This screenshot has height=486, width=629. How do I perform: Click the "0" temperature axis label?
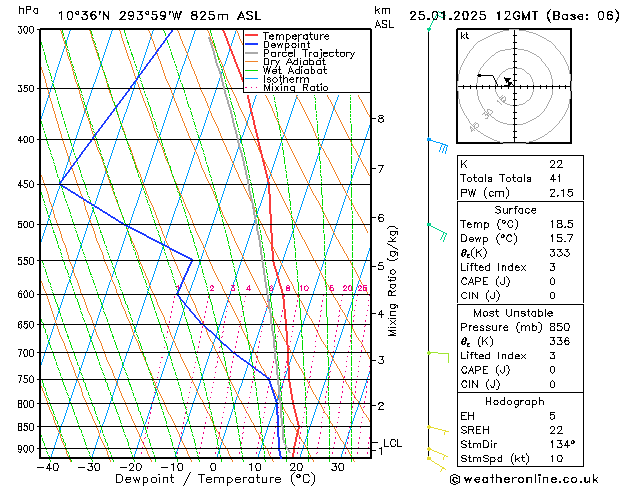click(x=213, y=467)
